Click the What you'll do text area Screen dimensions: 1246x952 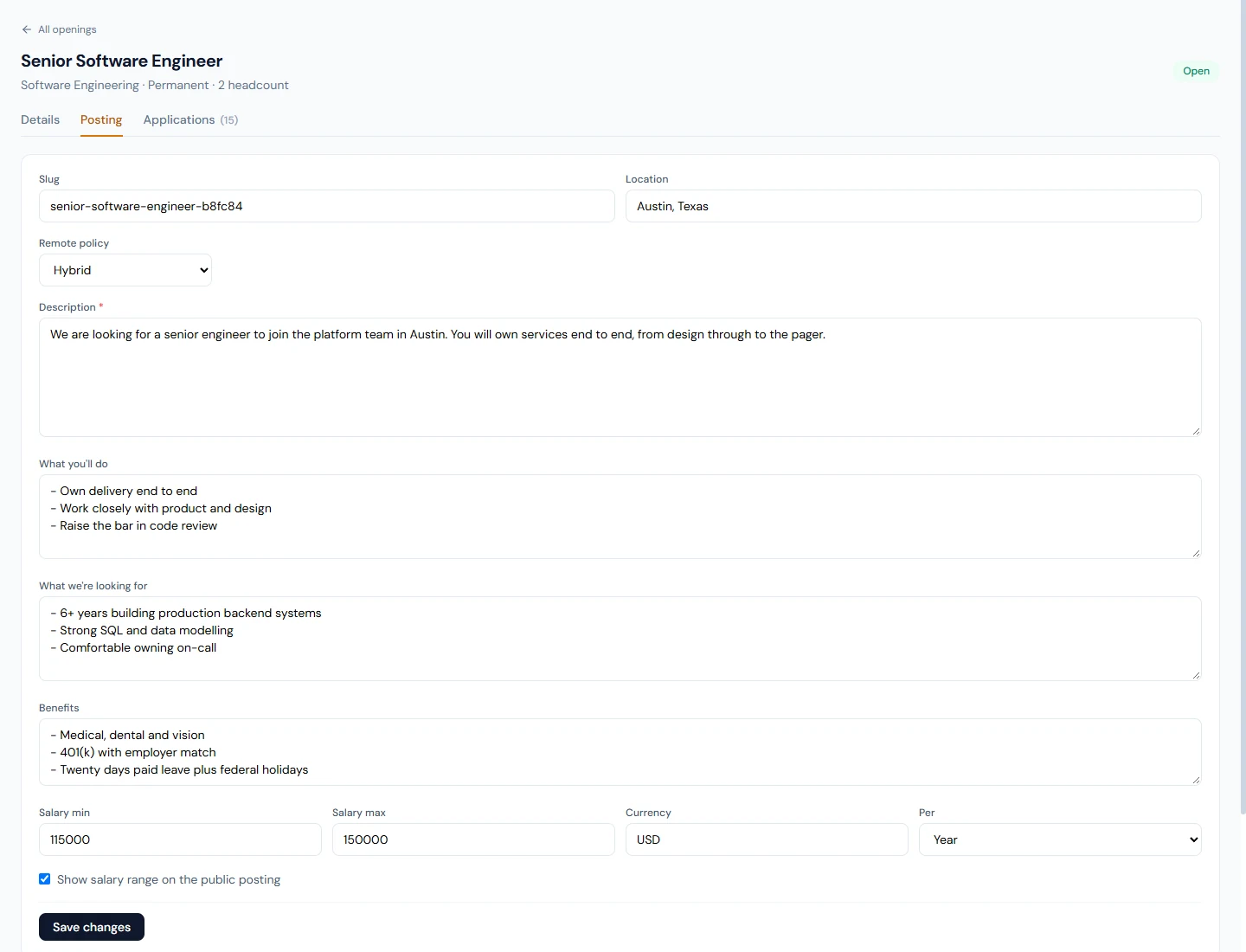pyautogui.click(x=620, y=517)
